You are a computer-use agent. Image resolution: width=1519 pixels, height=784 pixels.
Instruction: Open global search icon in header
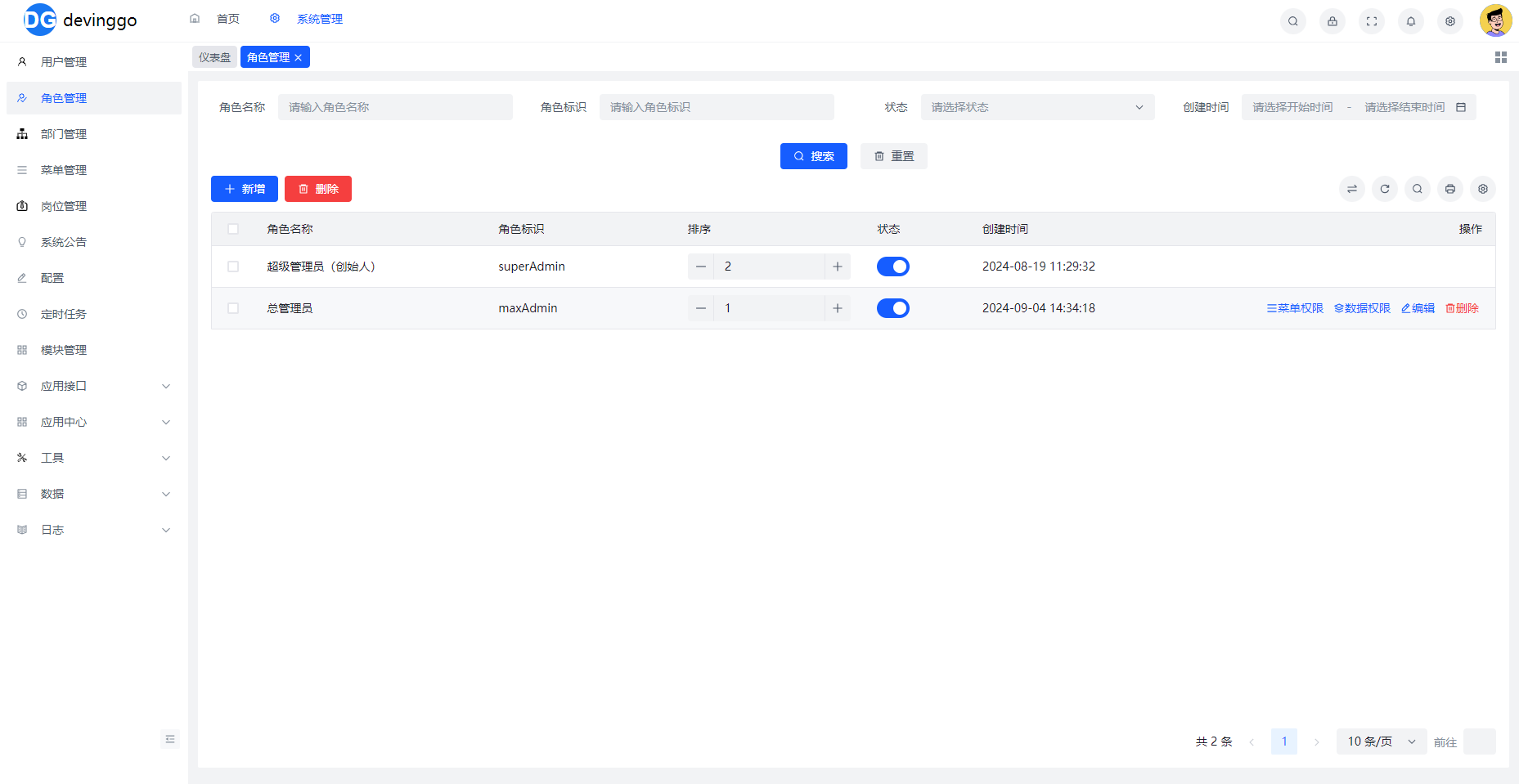coord(1293,21)
